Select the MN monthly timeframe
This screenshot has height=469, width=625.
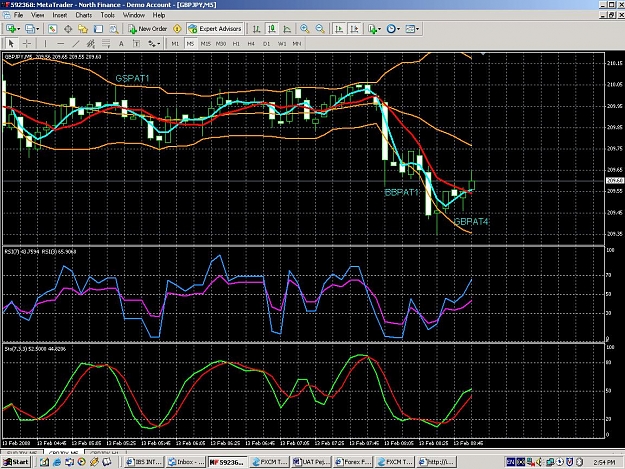pos(297,43)
